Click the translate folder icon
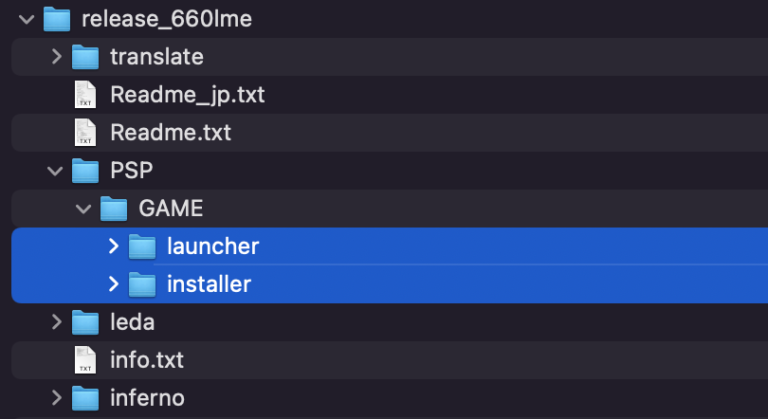This screenshot has height=419, width=768. click(86, 57)
